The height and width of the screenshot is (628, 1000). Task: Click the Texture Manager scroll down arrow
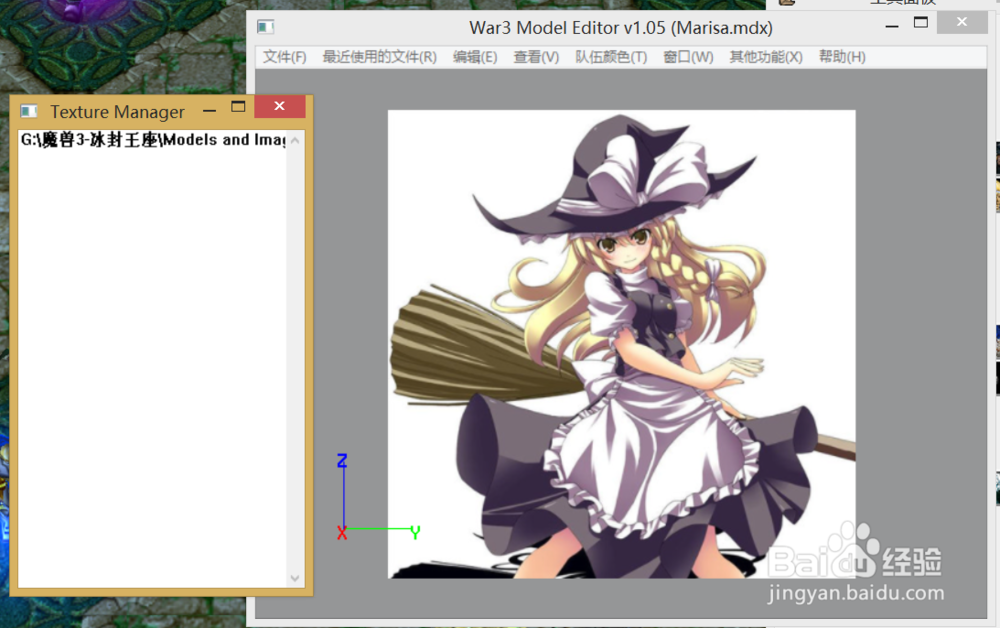point(295,578)
